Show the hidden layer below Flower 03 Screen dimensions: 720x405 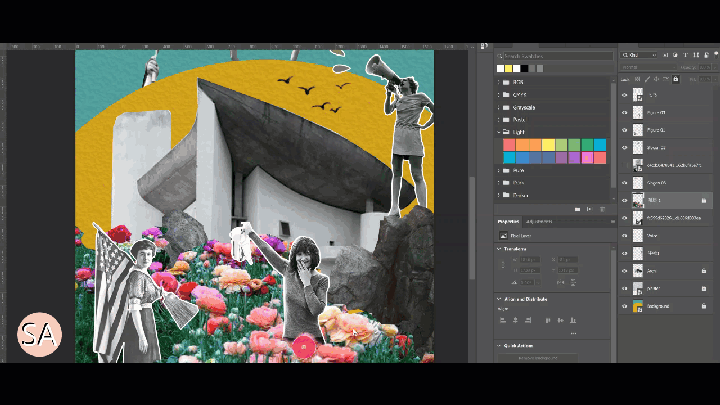624,165
